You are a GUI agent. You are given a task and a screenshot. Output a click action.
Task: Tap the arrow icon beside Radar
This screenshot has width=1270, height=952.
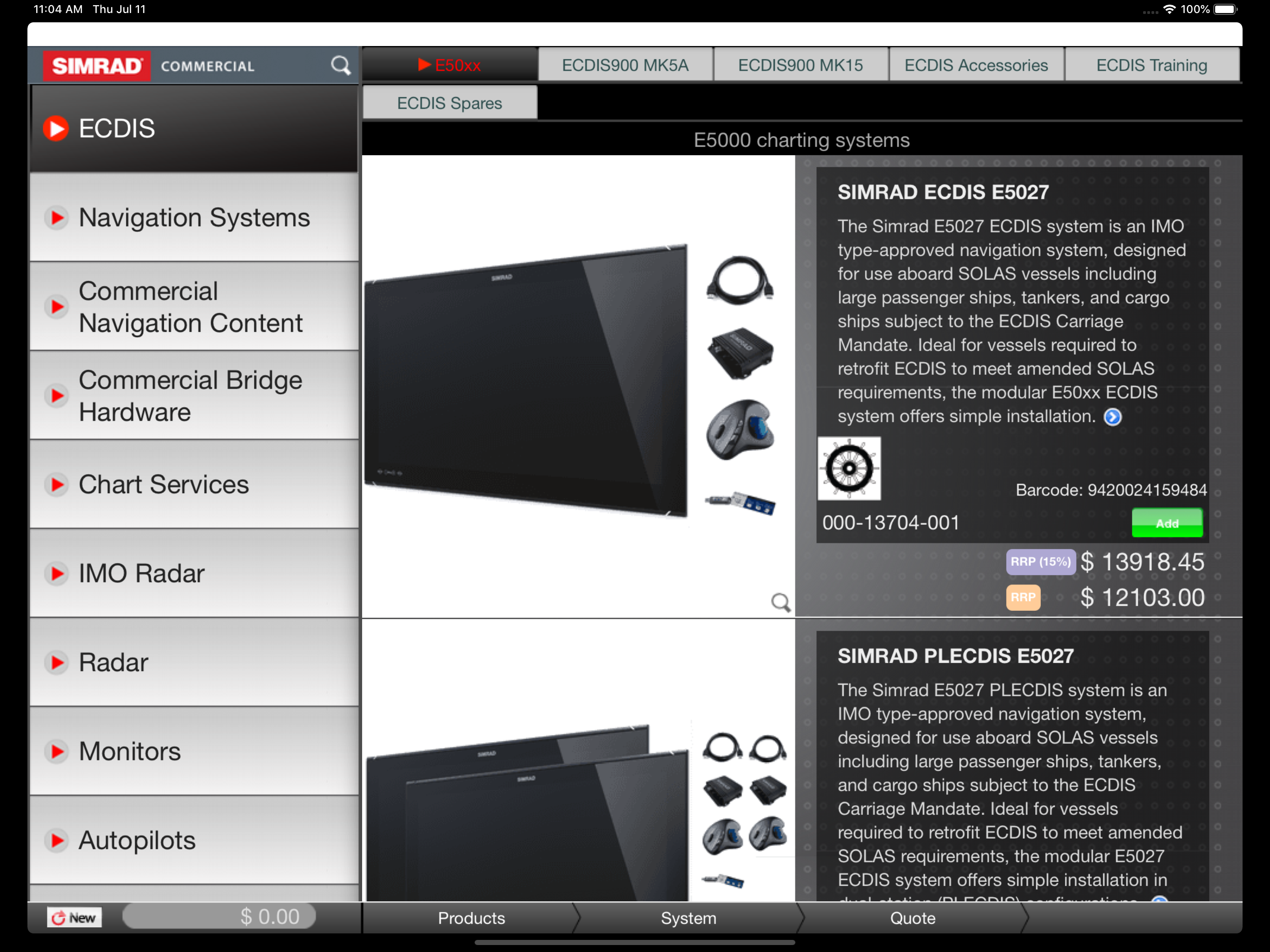click(x=56, y=662)
